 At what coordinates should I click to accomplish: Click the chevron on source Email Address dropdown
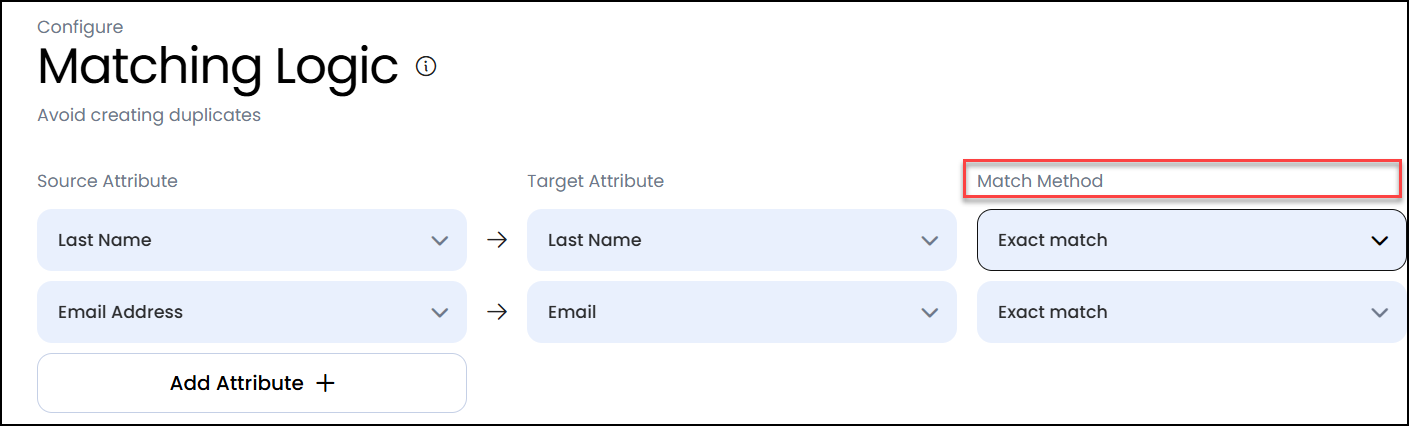coord(439,312)
